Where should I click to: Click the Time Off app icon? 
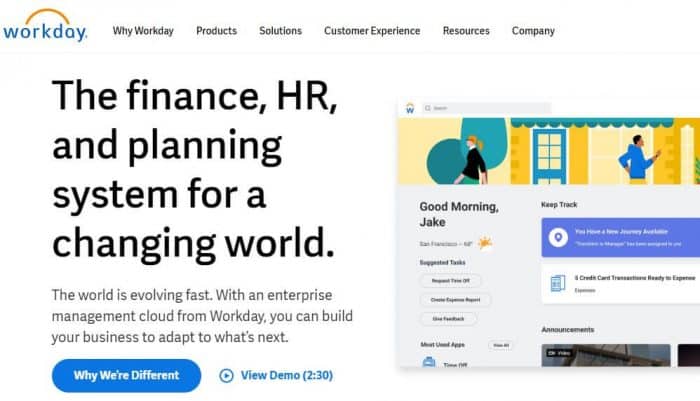[x=429, y=362]
